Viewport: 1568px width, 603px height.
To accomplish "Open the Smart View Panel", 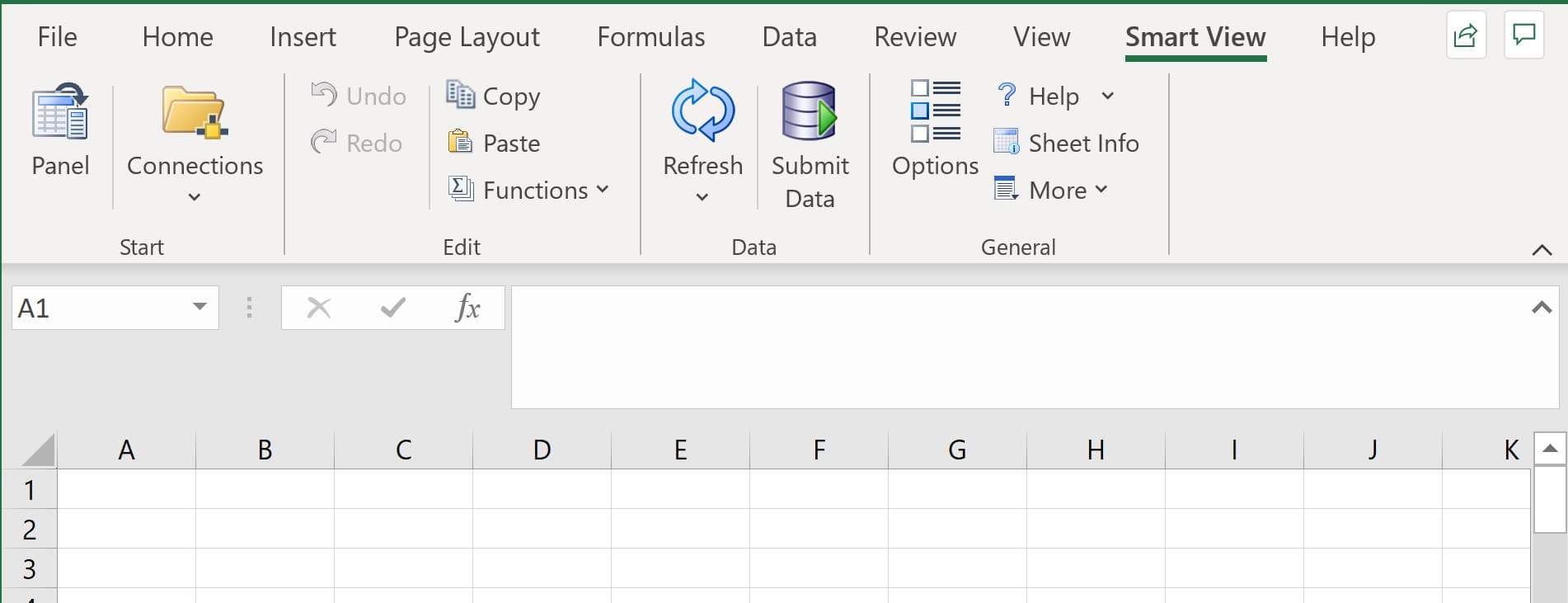I will pos(60,130).
